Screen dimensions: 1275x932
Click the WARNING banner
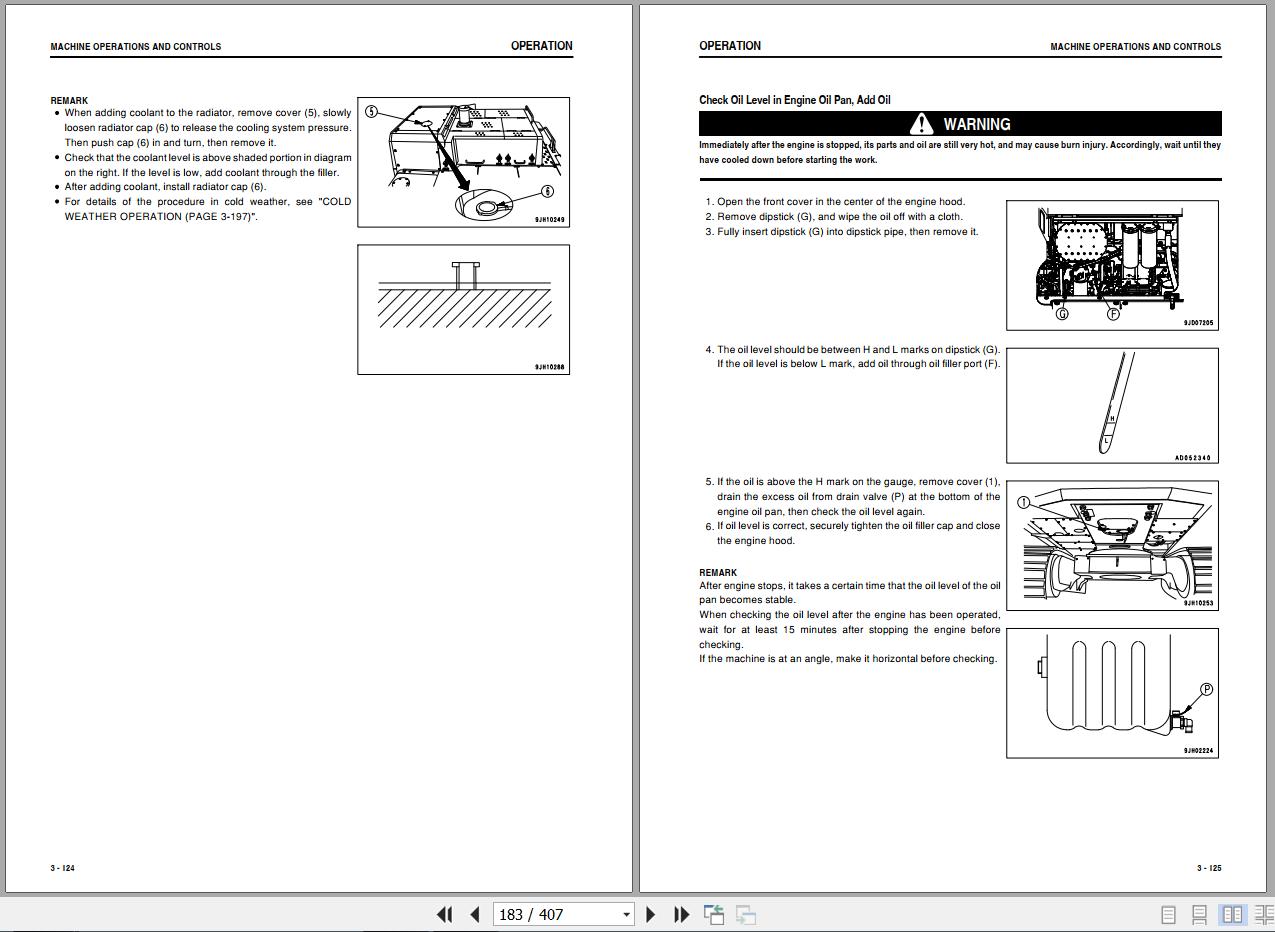tap(960, 124)
